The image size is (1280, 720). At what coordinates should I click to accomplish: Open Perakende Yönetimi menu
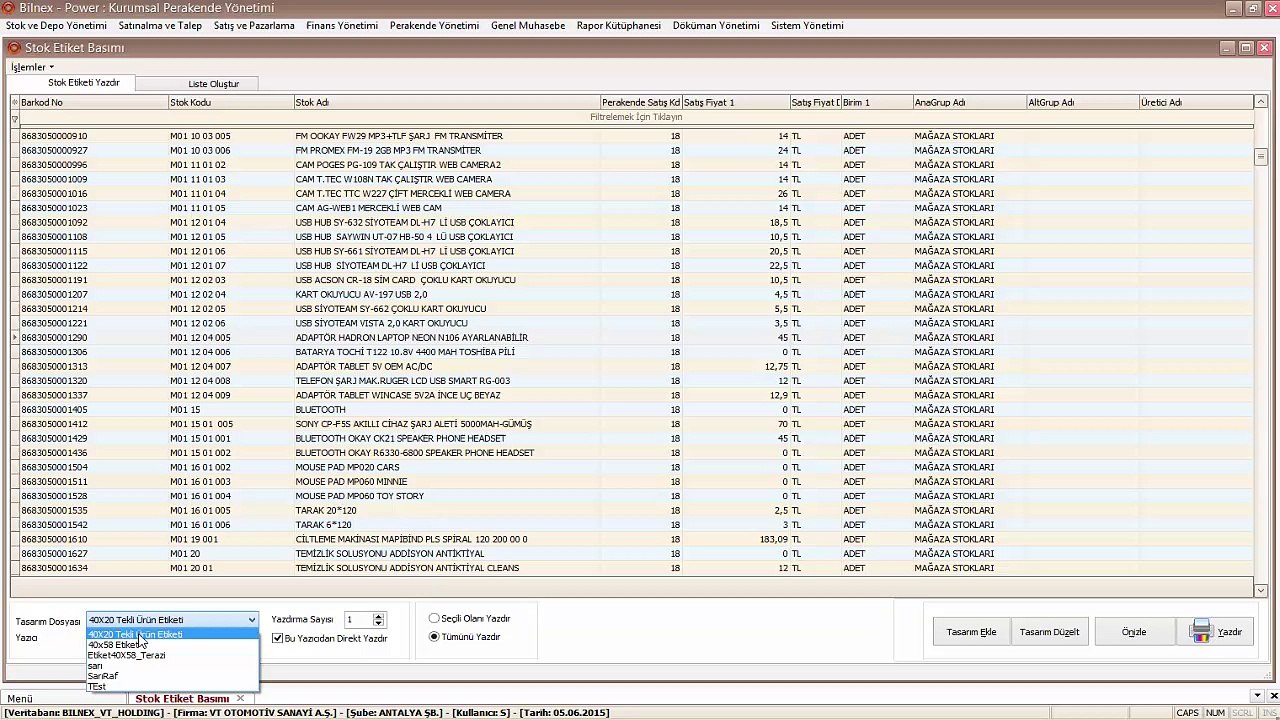pos(434,25)
